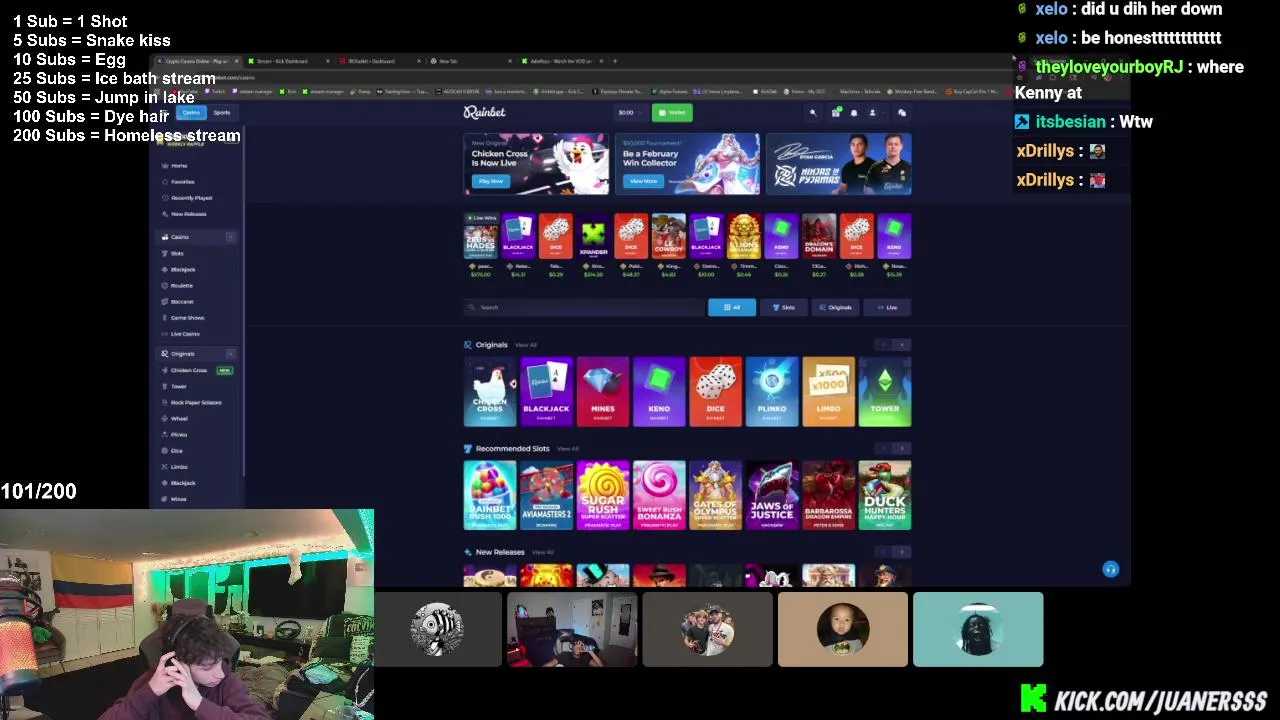Open the user profile icon
This screenshot has width=1280, height=720.
point(872,113)
